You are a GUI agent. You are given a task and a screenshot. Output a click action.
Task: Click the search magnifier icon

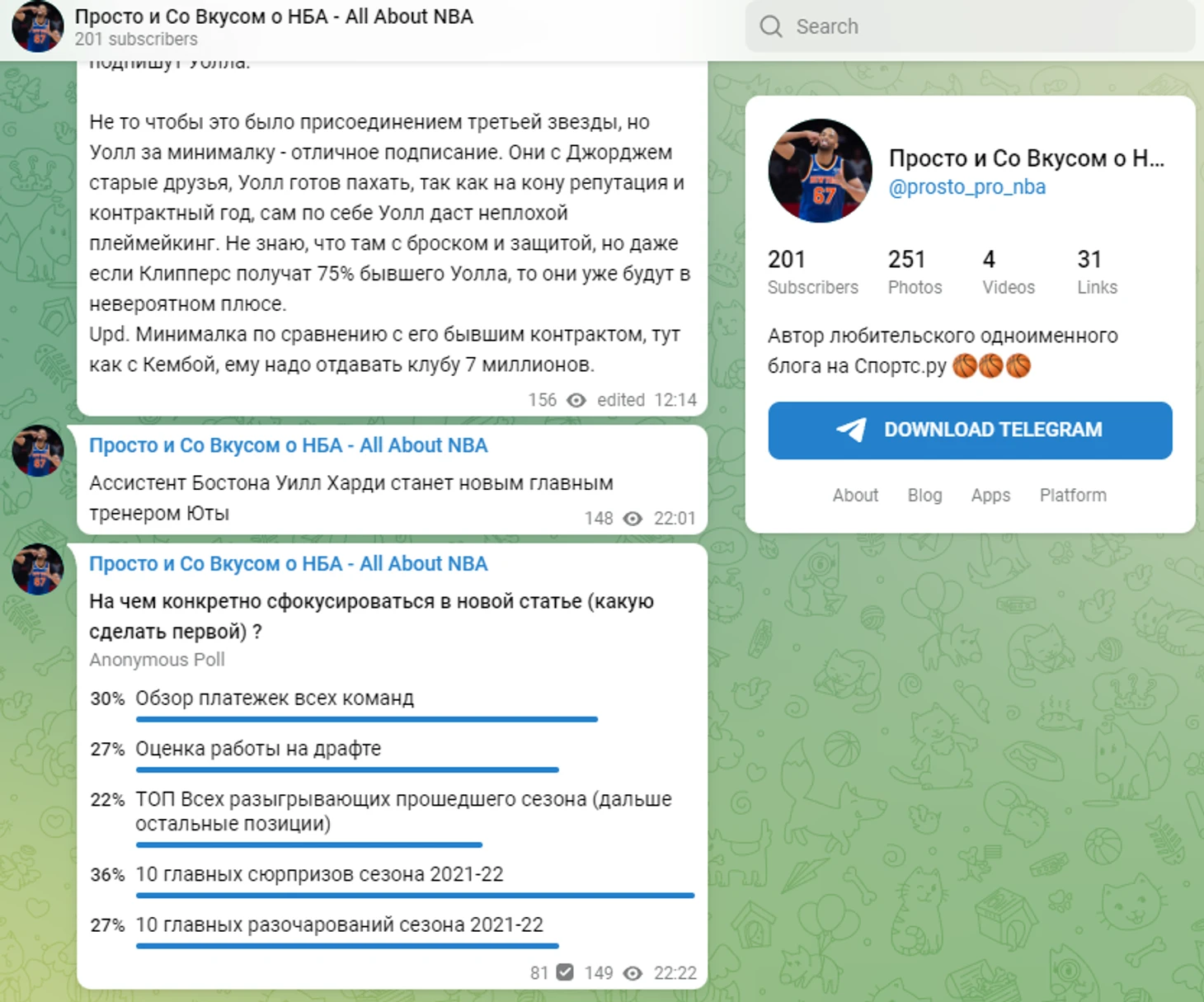coord(771,26)
